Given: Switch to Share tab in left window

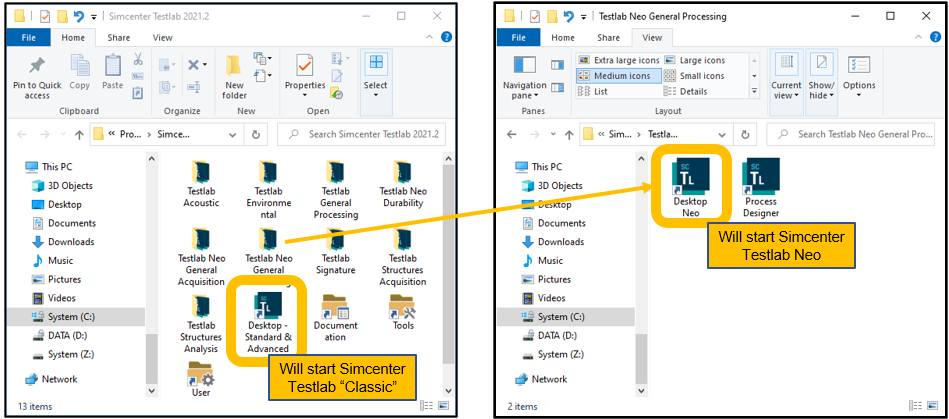Looking at the screenshot, I should tap(118, 38).
